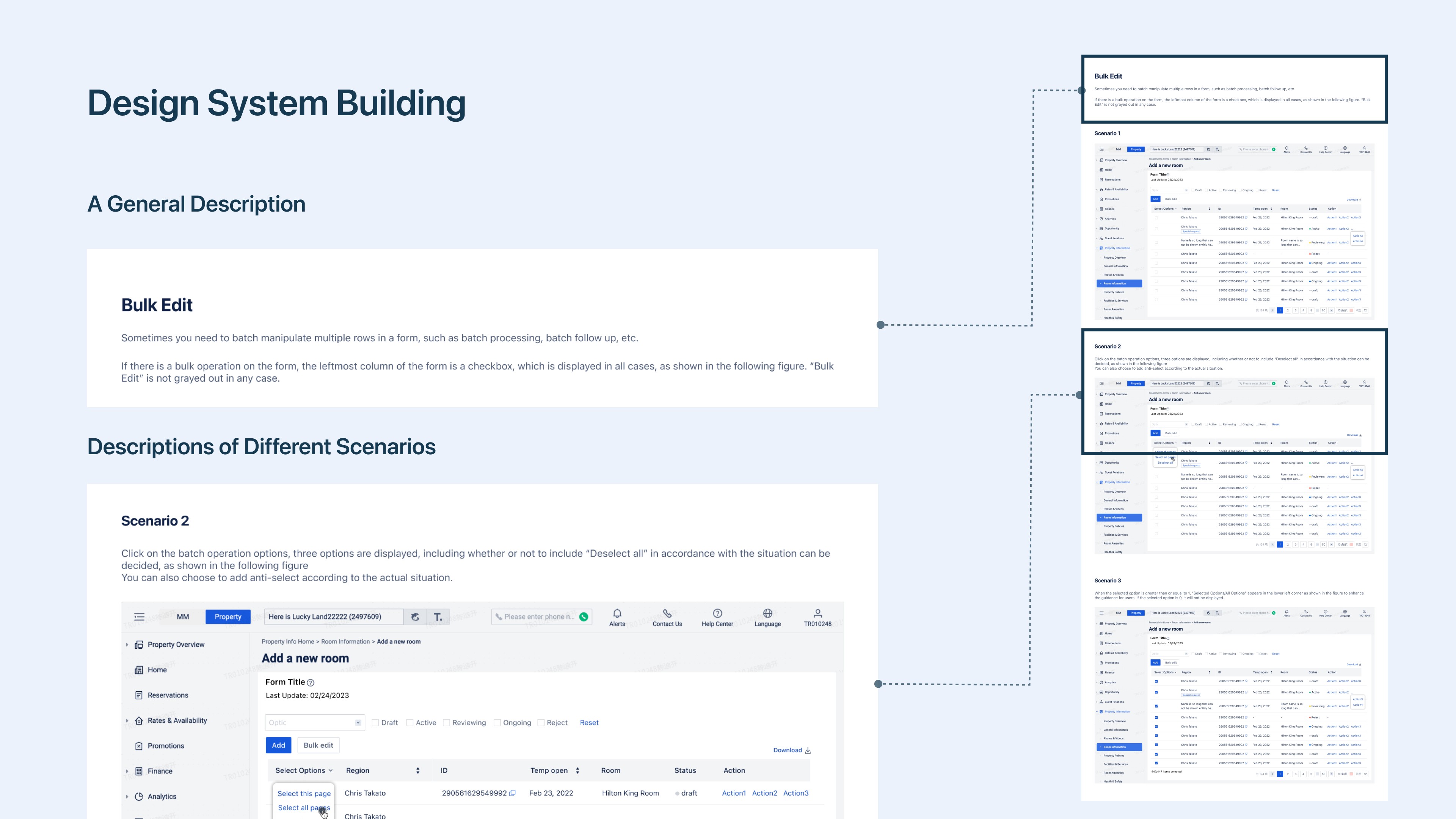Screen dimensions: 1456x819
Task: Open Help Center question icon
Action: click(717, 613)
